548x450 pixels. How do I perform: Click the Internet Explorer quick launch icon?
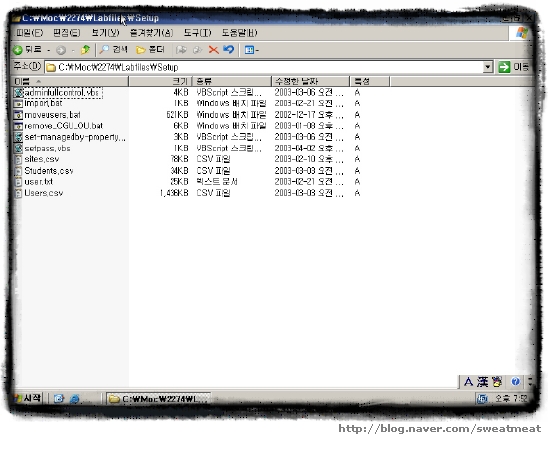click(x=74, y=399)
